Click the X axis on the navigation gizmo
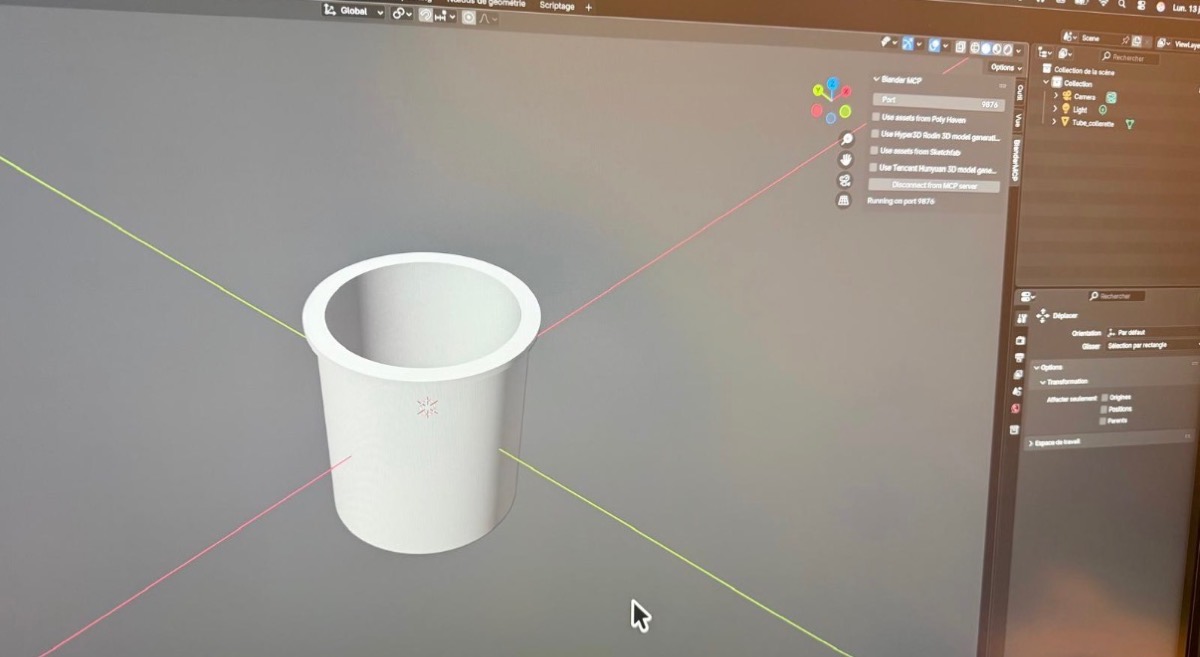 click(847, 91)
